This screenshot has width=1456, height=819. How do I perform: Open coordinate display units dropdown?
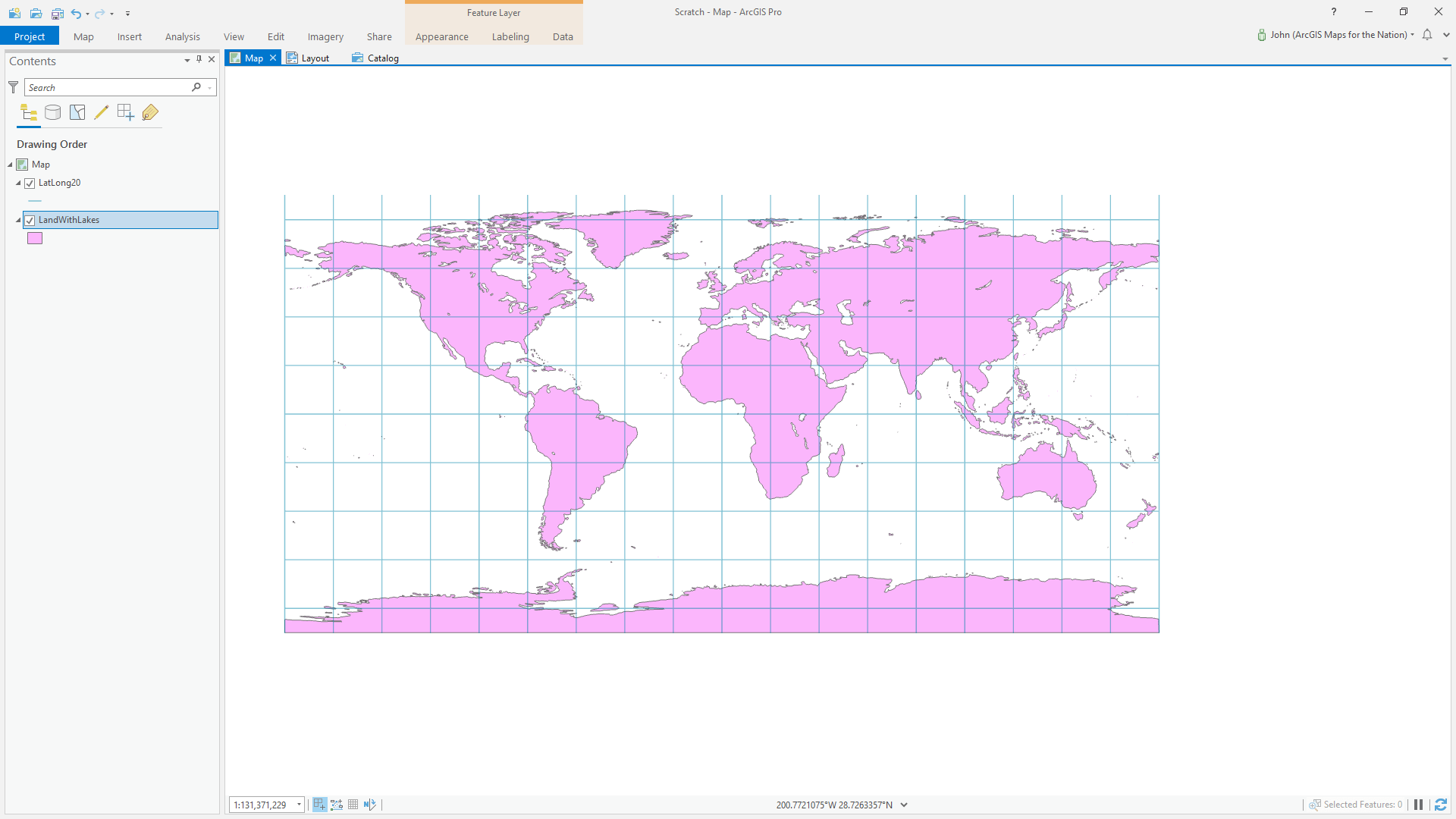[x=904, y=805]
